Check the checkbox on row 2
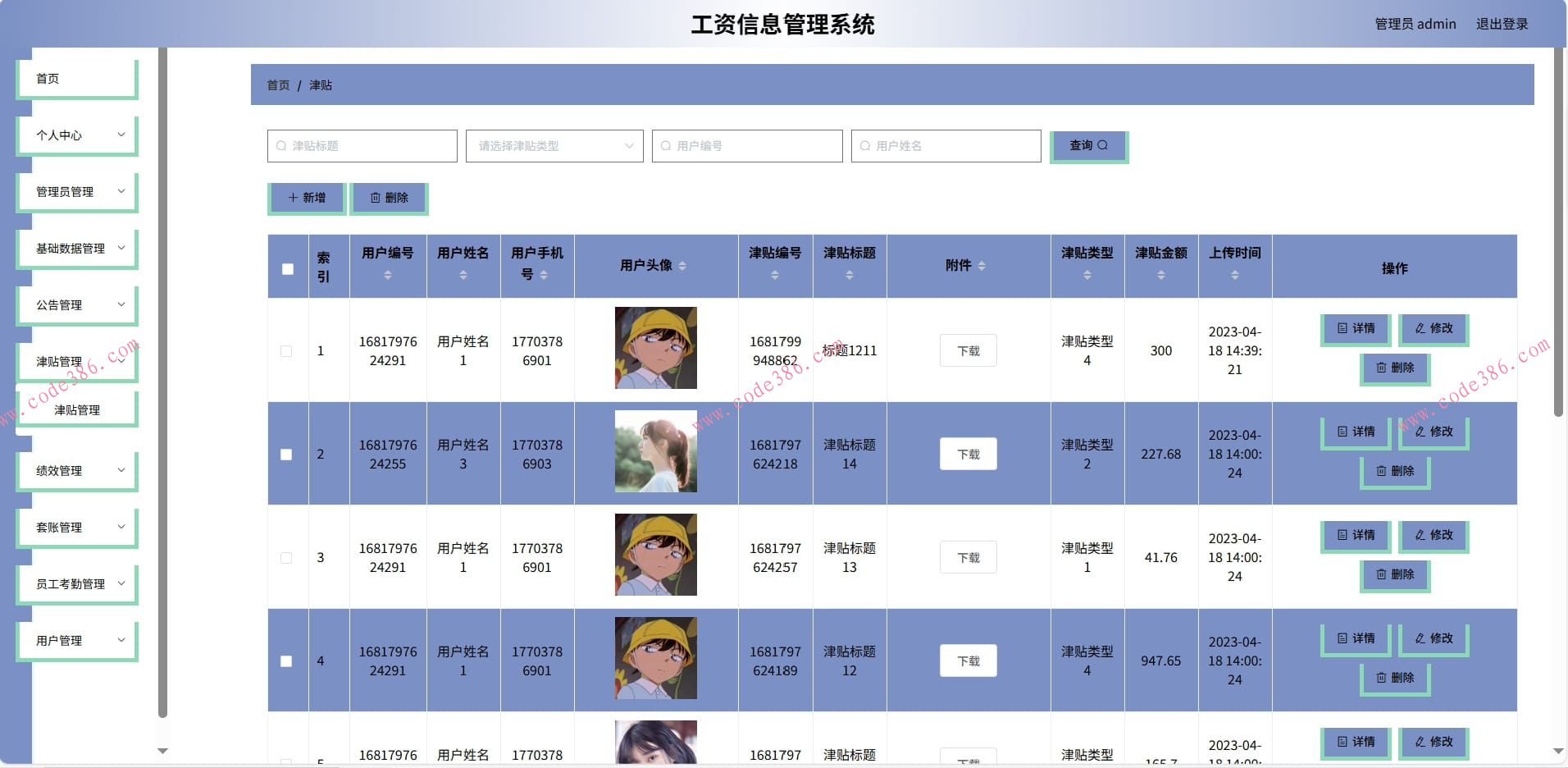This screenshot has height=768, width=1568. click(286, 454)
